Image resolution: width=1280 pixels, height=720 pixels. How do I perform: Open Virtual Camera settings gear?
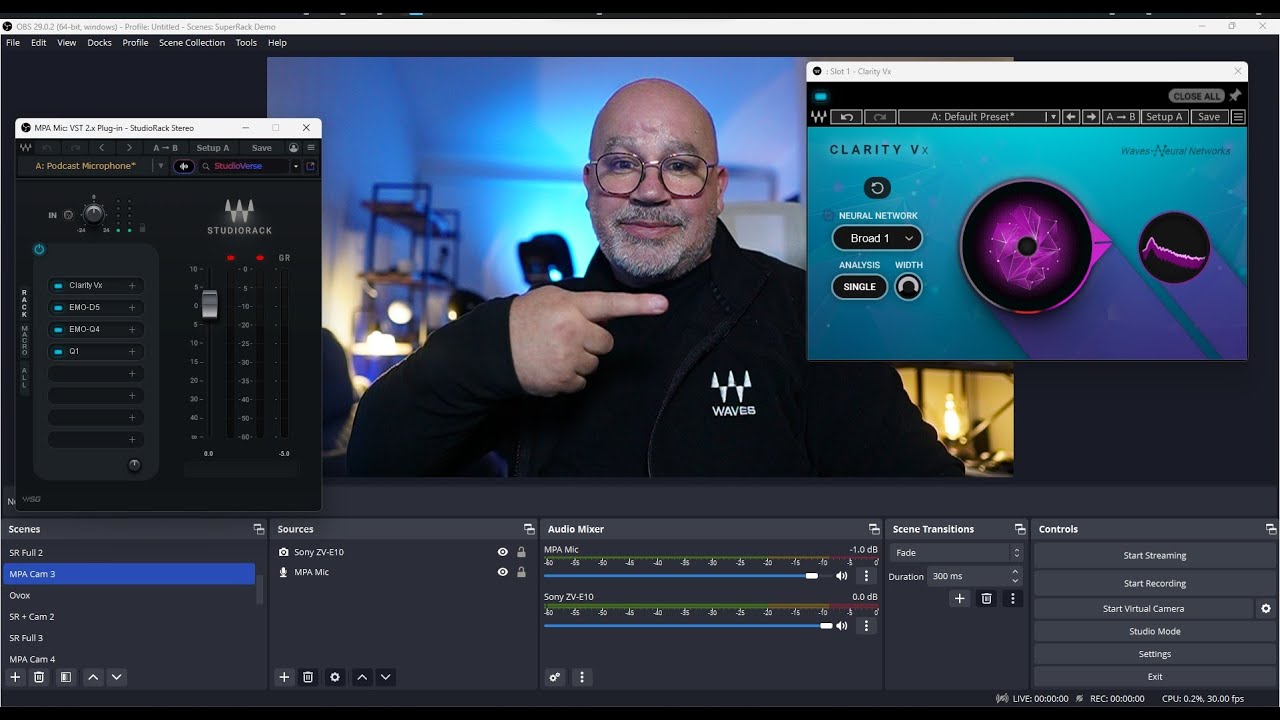tap(1266, 608)
